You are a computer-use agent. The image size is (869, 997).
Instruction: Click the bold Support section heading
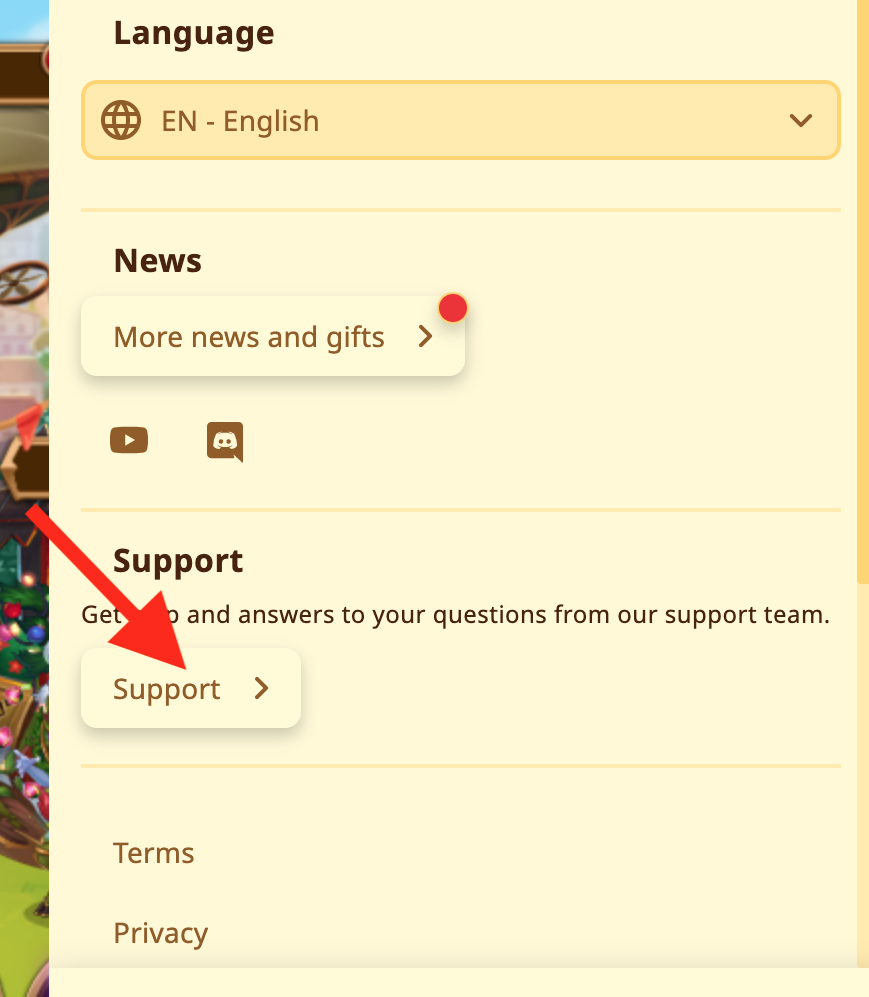point(178,562)
